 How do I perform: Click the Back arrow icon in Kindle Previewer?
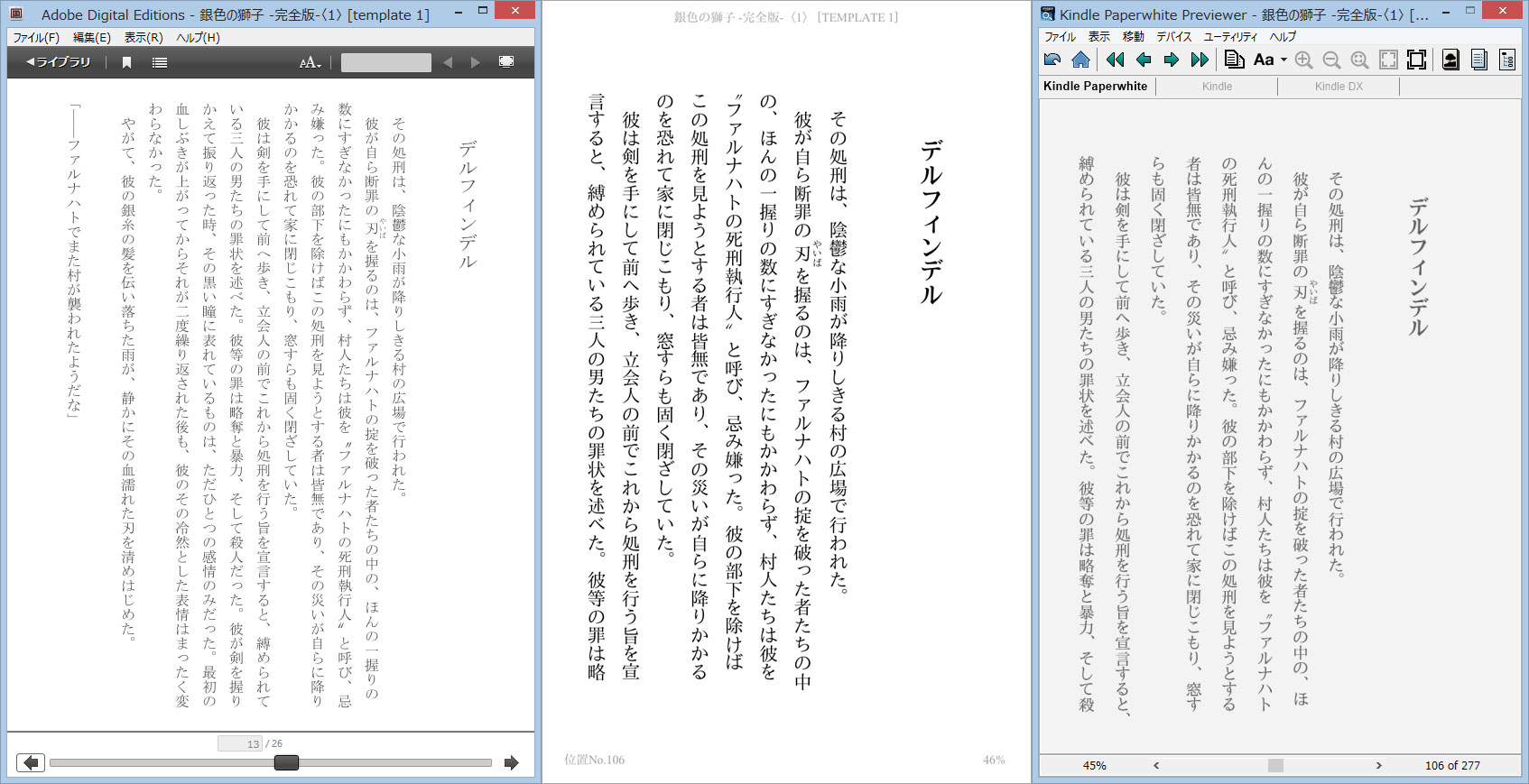pyautogui.click(x=1052, y=60)
